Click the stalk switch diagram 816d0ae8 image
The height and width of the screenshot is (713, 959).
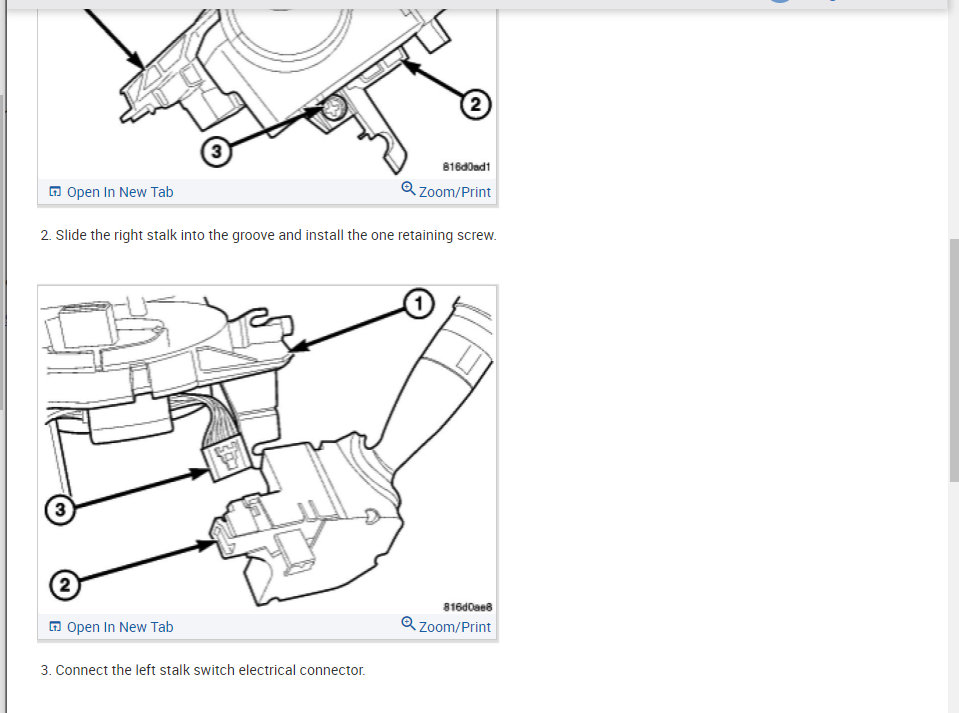click(x=268, y=450)
